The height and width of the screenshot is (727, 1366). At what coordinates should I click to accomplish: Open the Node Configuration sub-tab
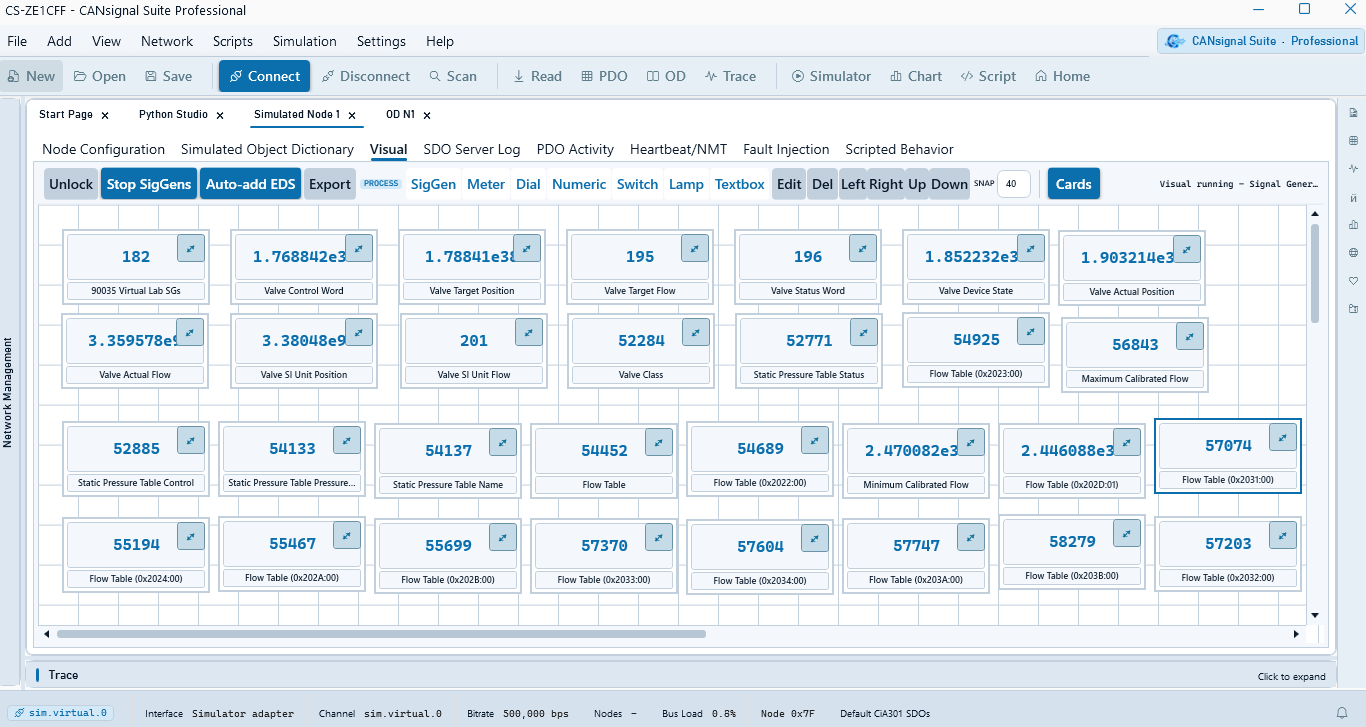[x=104, y=149]
